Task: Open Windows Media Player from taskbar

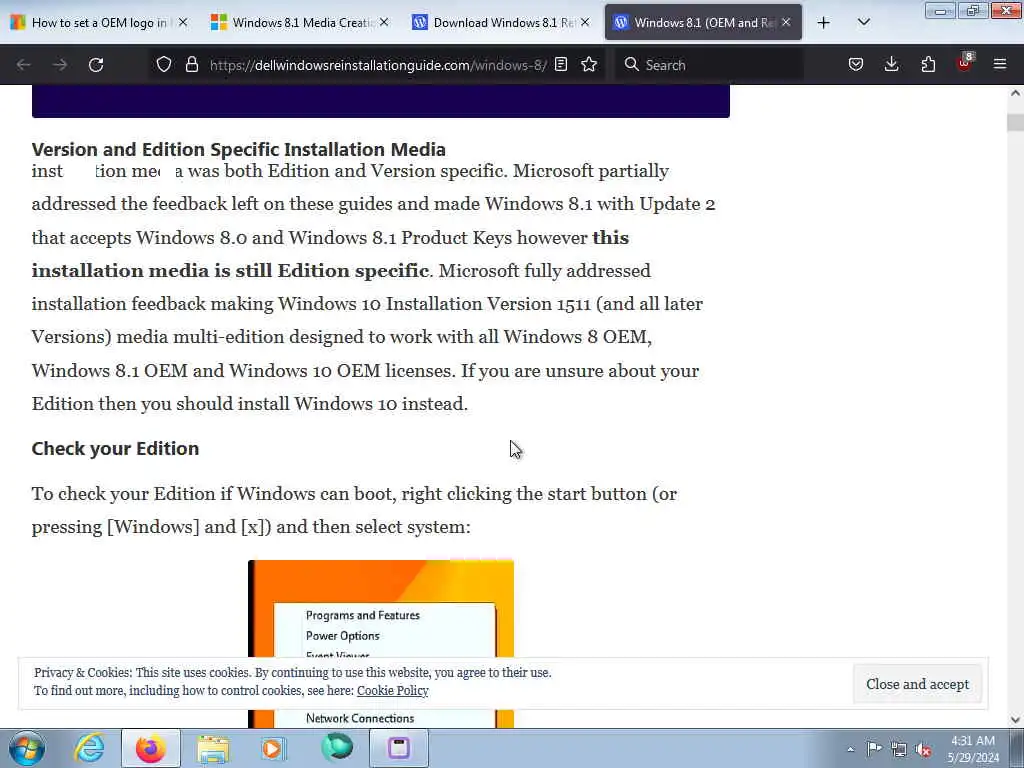Action: tap(274, 748)
